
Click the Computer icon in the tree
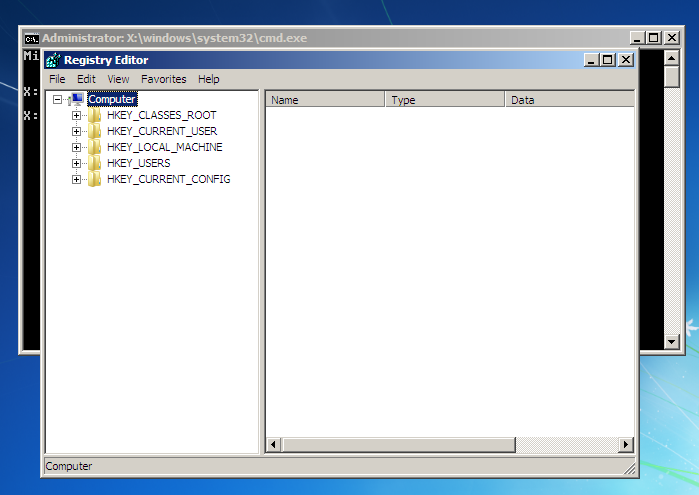(77, 99)
